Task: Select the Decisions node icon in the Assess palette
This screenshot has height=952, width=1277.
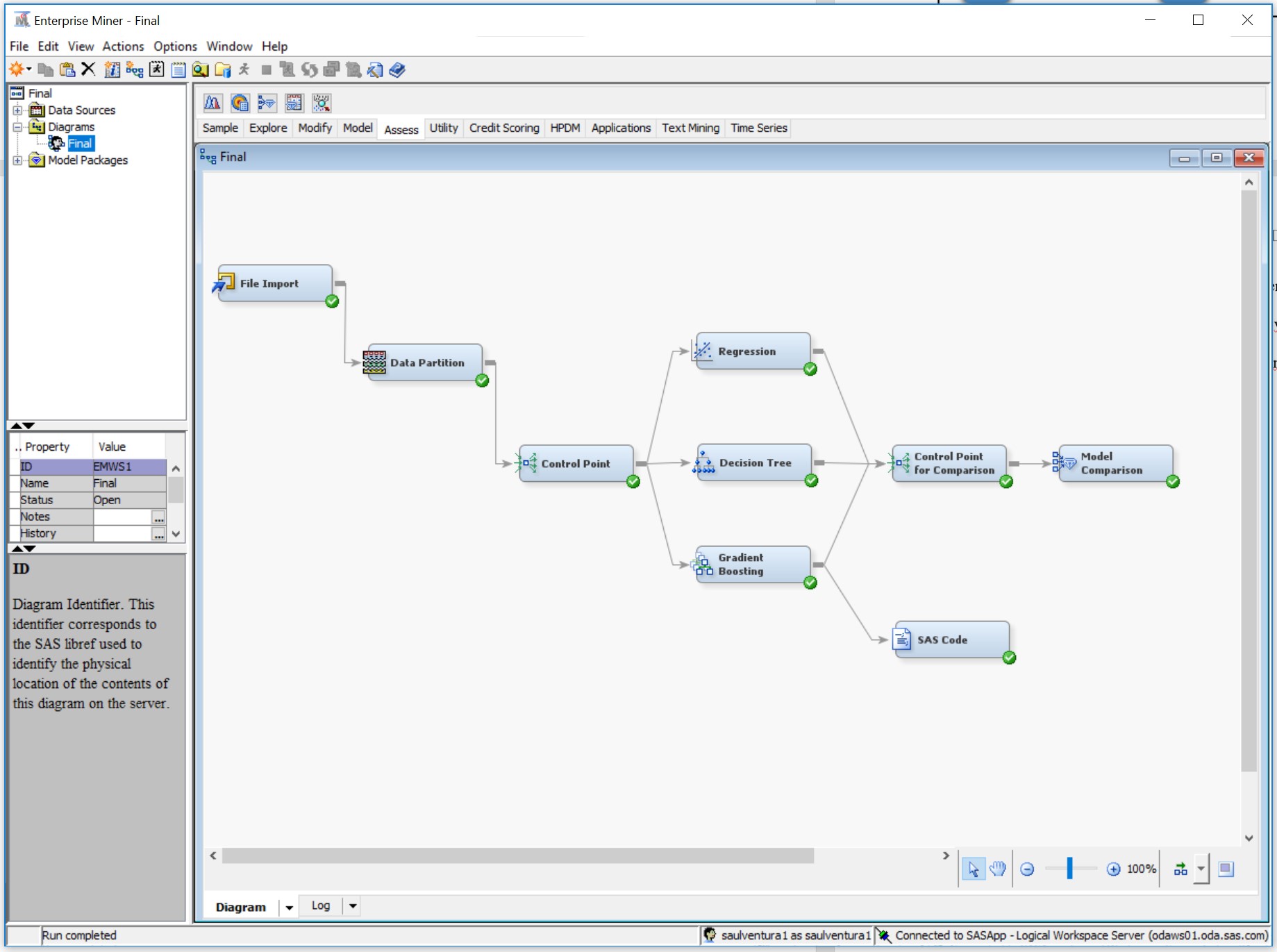Action: (x=240, y=103)
